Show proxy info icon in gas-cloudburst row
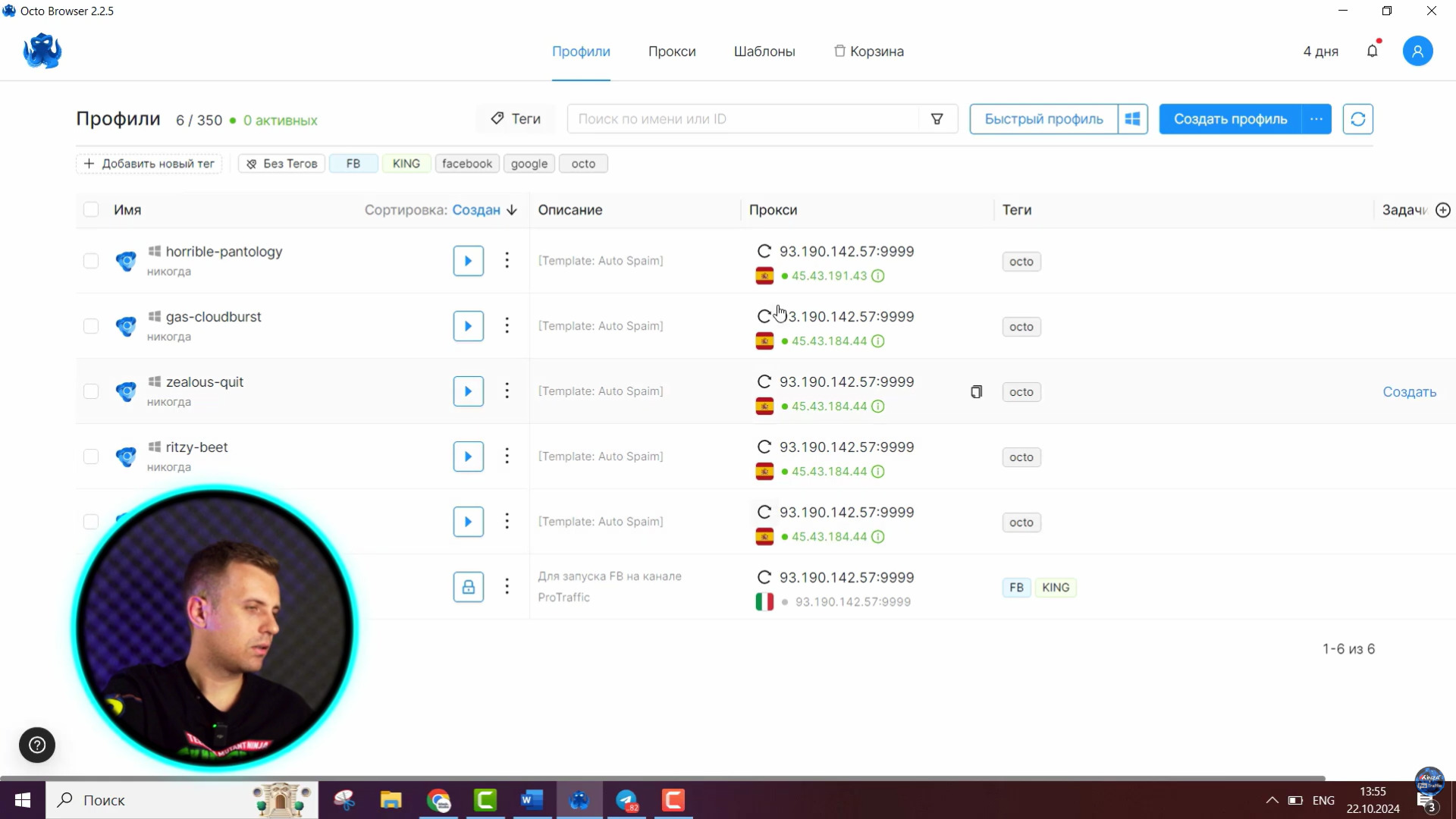Viewport: 1456px width, 819px height. pos(878,341)
